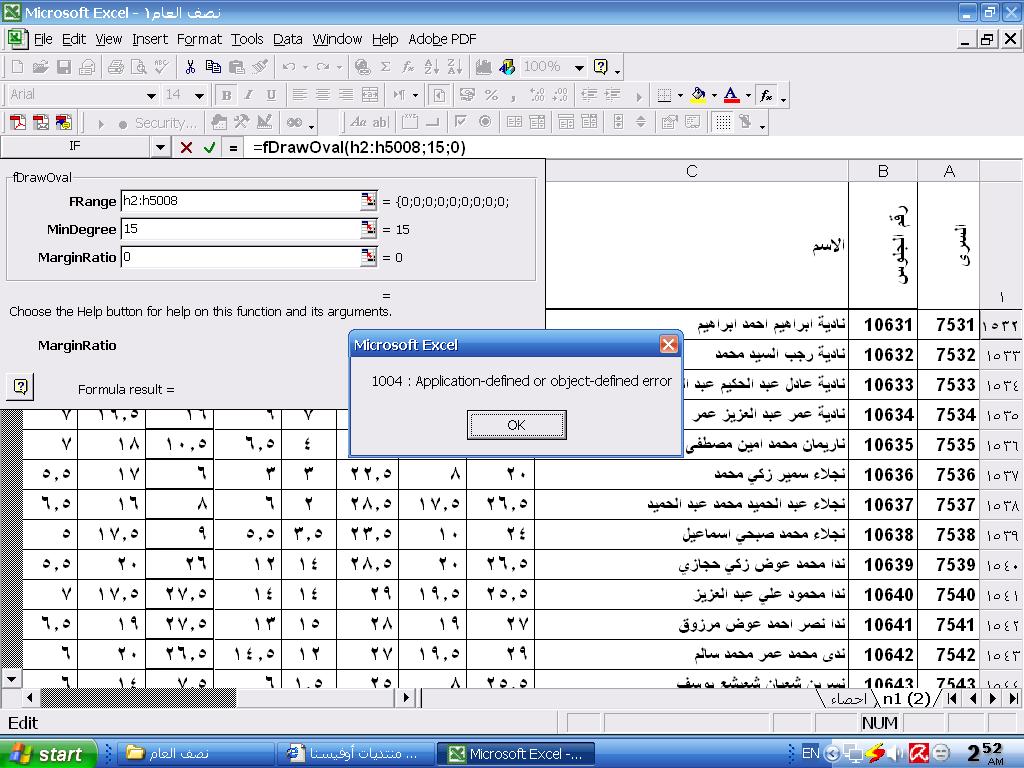Open the Edit menu

(74, 39)
